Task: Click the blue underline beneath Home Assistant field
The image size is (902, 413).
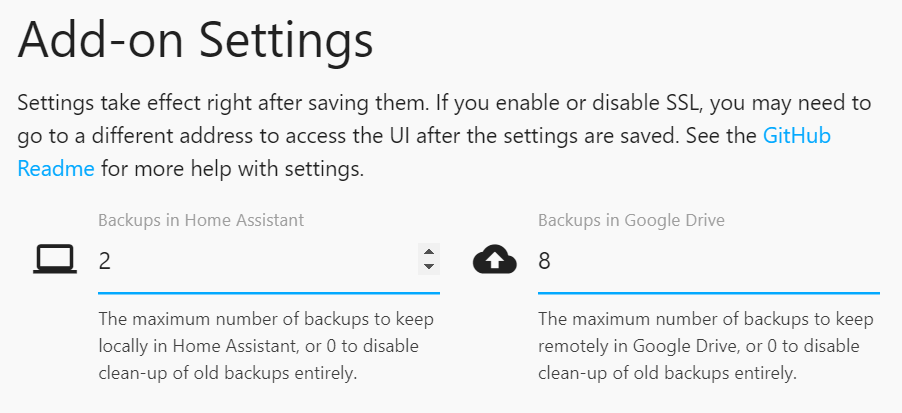Action: click(x=268, y=293)
